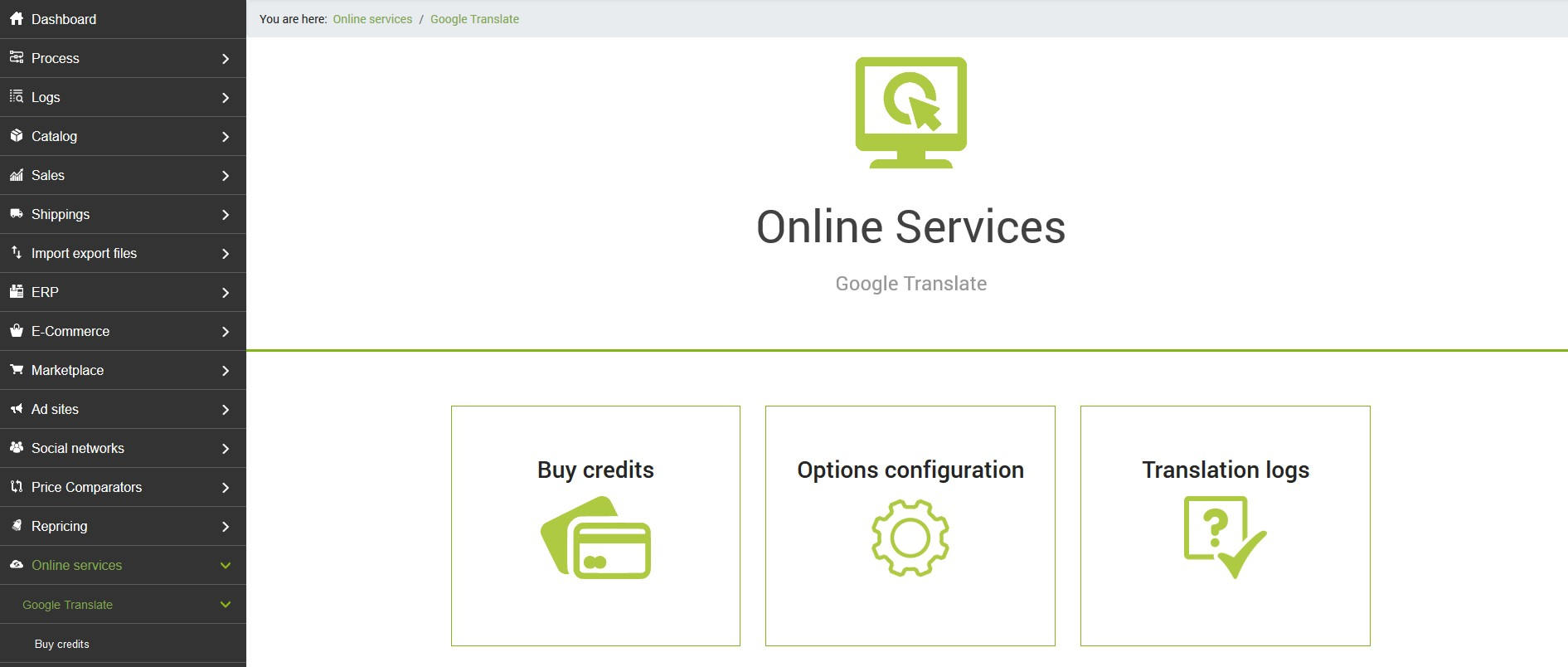Collapse the Google Translate submenu chevron
This screenshot has height=667, width=1568.
coord(226,604)
